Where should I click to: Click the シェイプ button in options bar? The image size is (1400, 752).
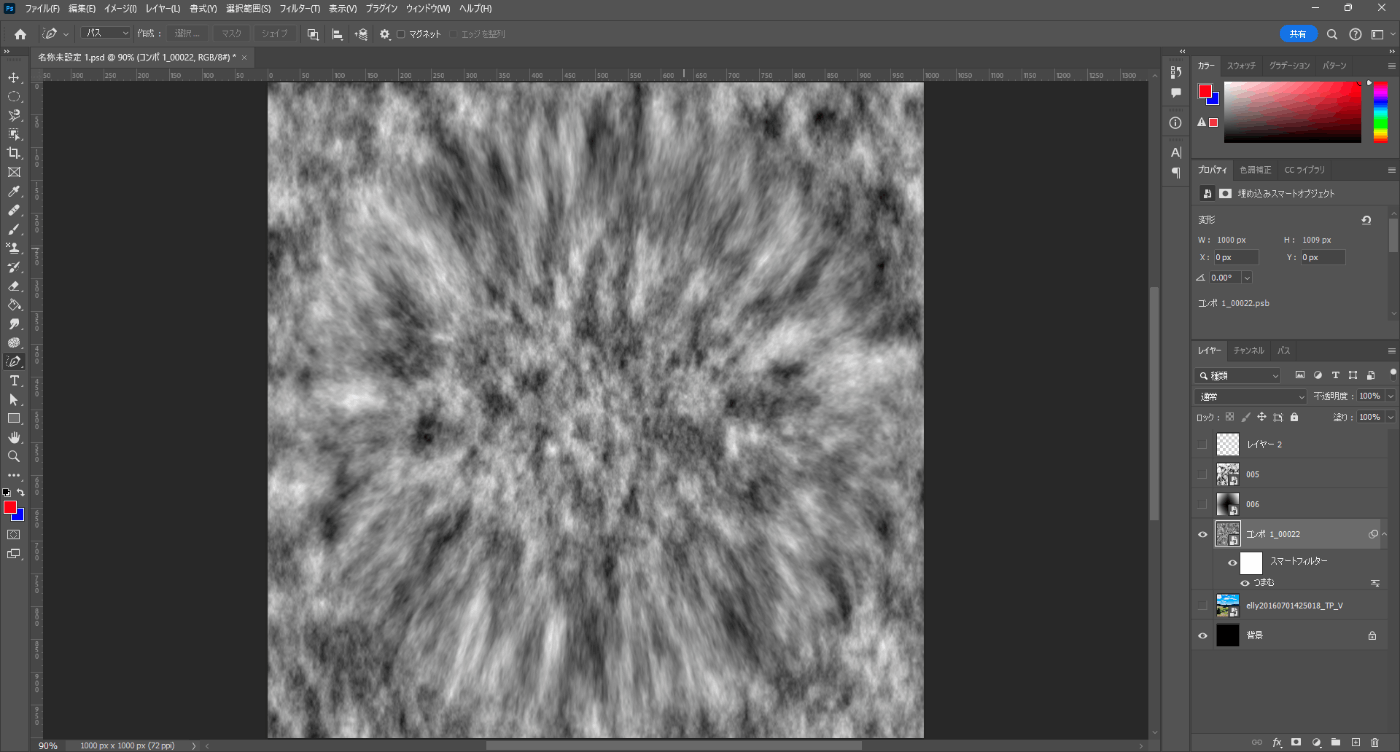point(275,33)
